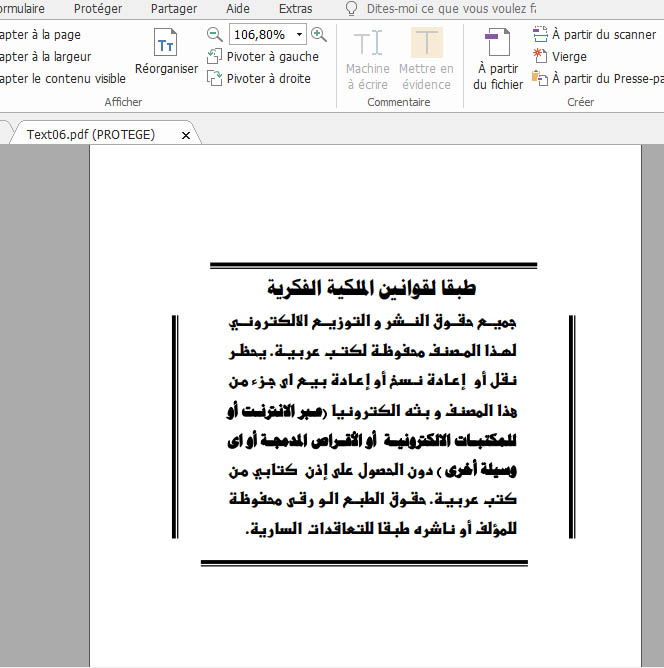Screen dimensions: 664x668
Task: Create PDF from Presse-papiers
Action: click(x=598, y=78)
